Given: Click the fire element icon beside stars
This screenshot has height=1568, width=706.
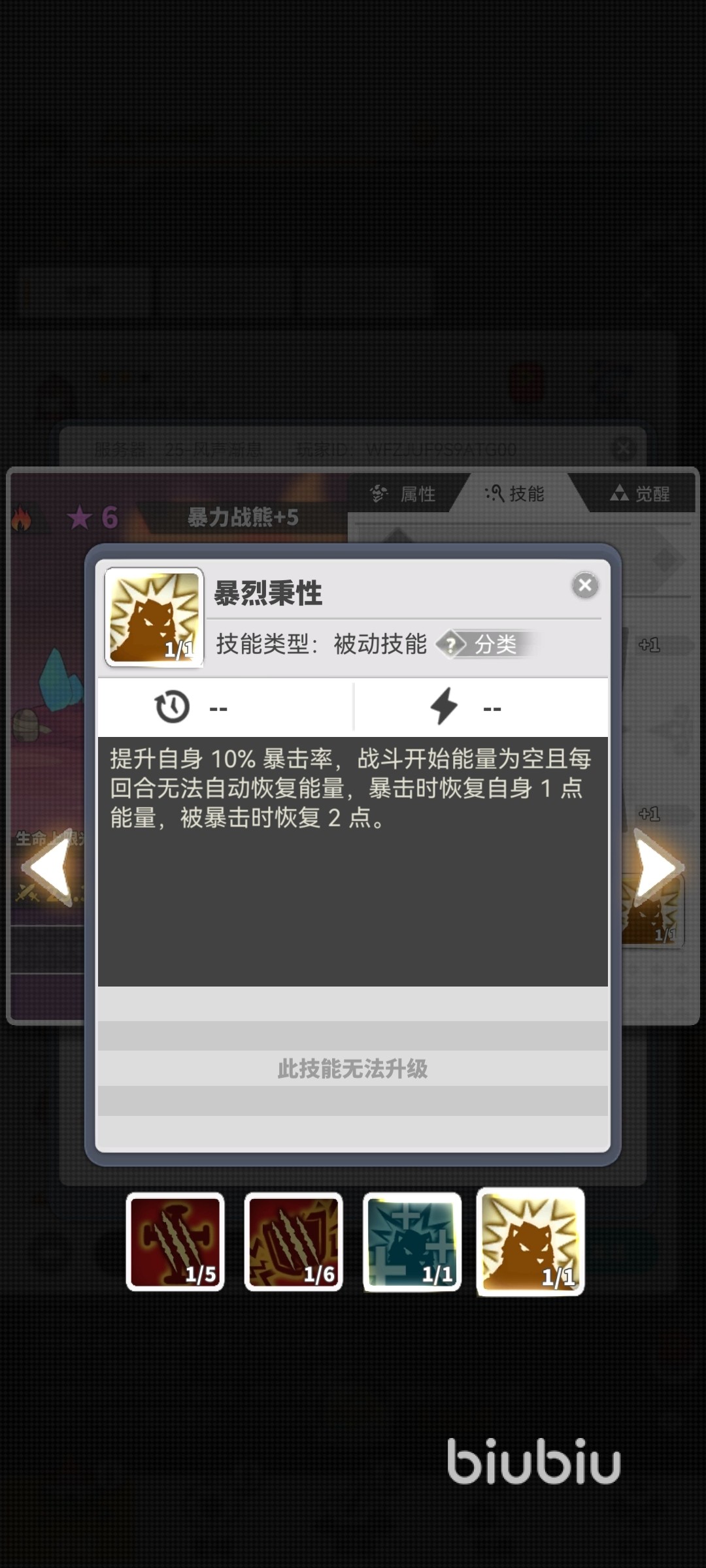Looking at the screenshot, I should click(x=22, y=519).
